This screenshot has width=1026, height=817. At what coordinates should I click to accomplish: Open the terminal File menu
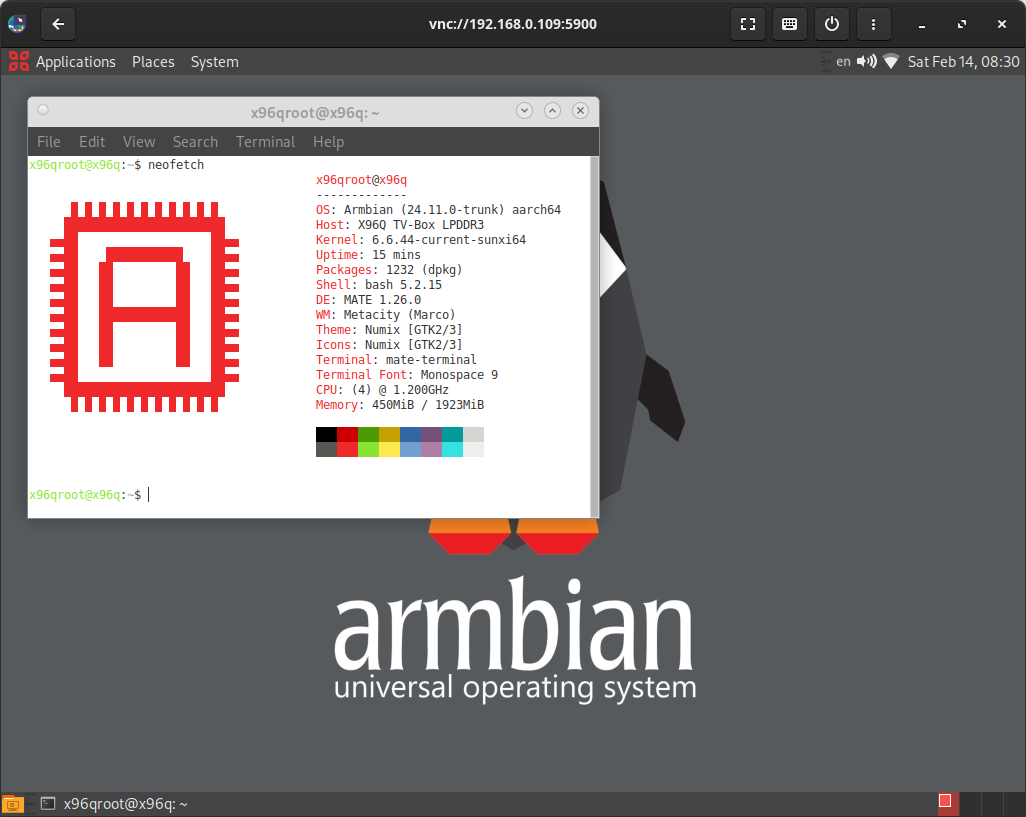[x=48, y=142]
